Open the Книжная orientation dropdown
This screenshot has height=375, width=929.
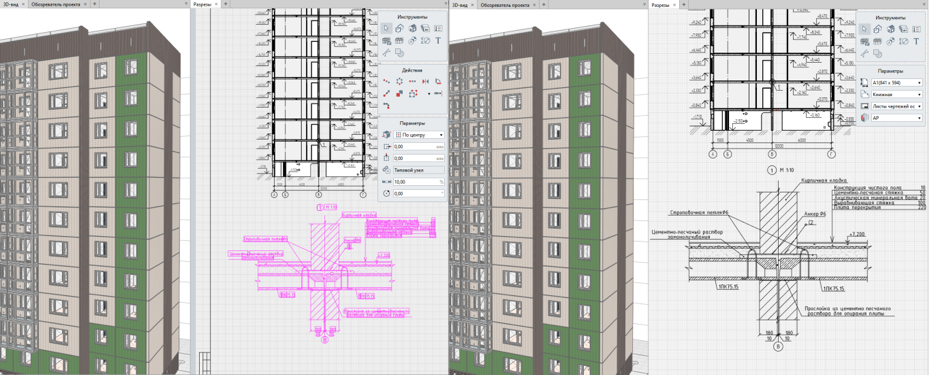pyautogui.click(x=897, y=94)
